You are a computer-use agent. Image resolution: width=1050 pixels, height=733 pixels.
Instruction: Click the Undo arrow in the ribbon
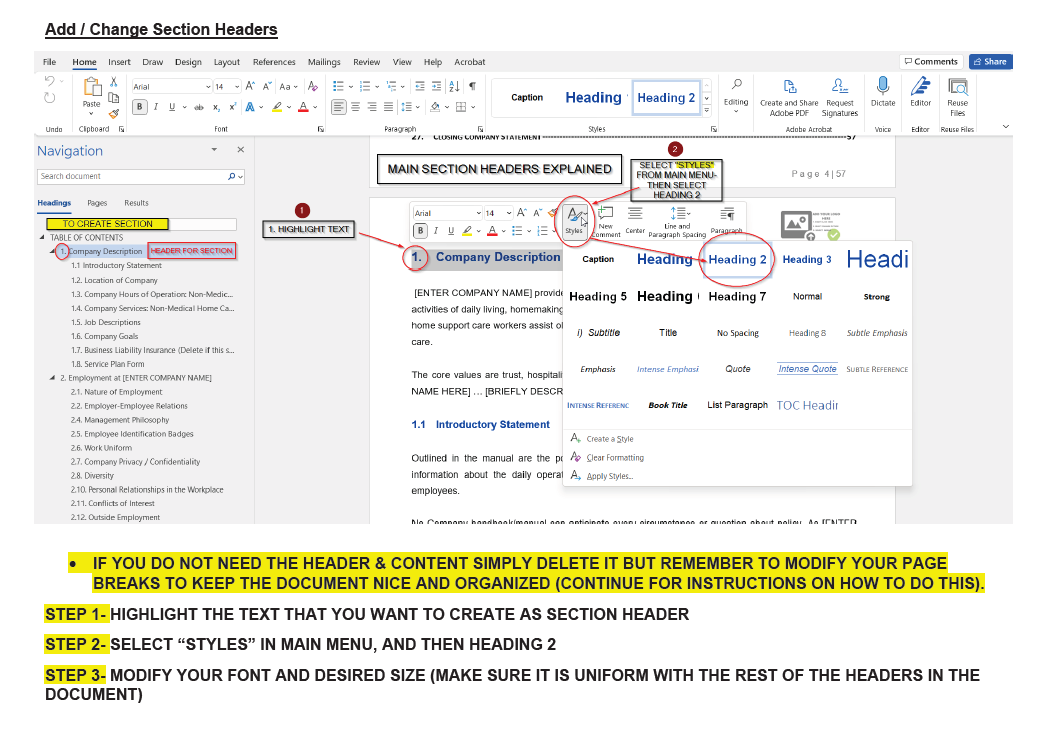click(50, 81)
